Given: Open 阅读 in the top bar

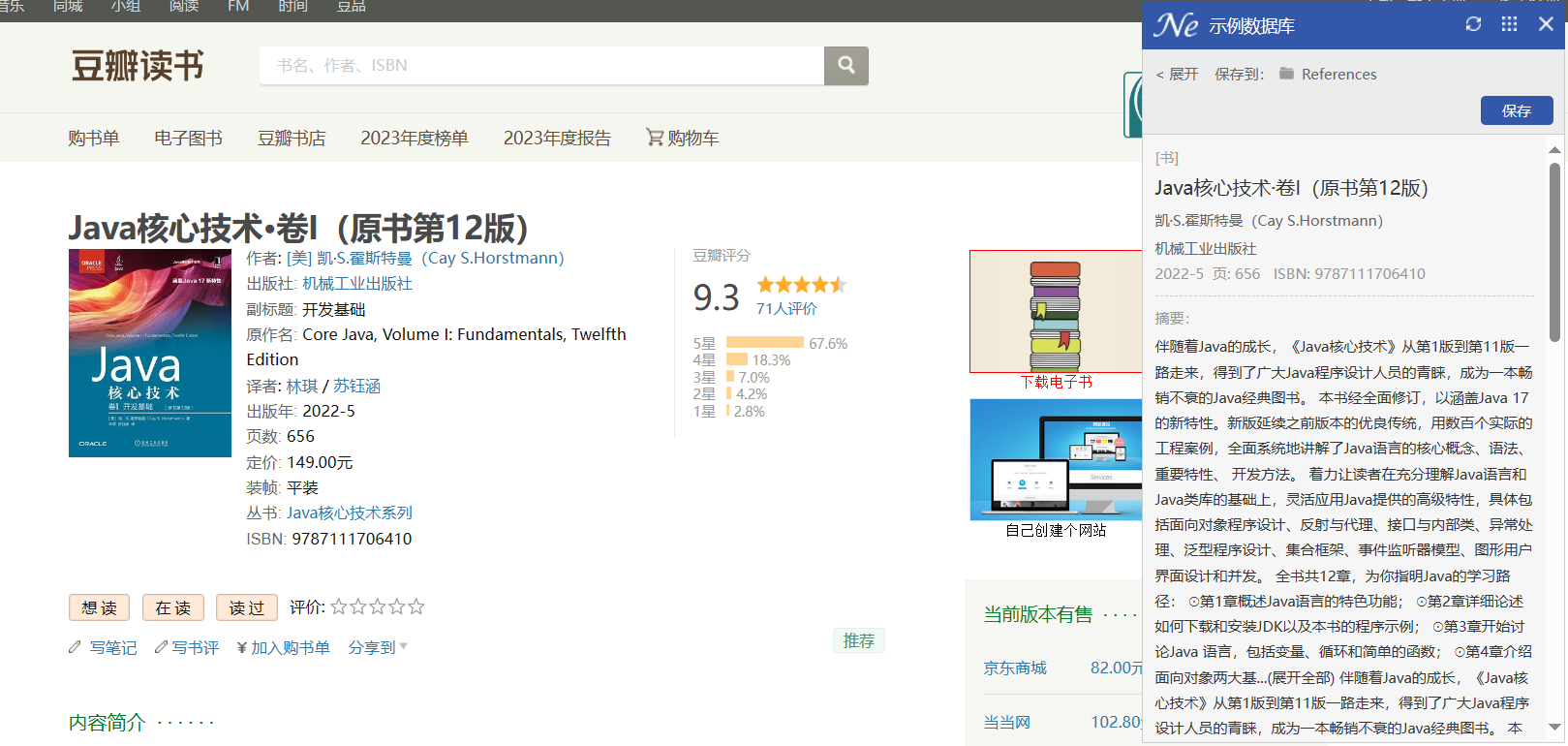Looking at the screenshot, I should click(184, 7).
